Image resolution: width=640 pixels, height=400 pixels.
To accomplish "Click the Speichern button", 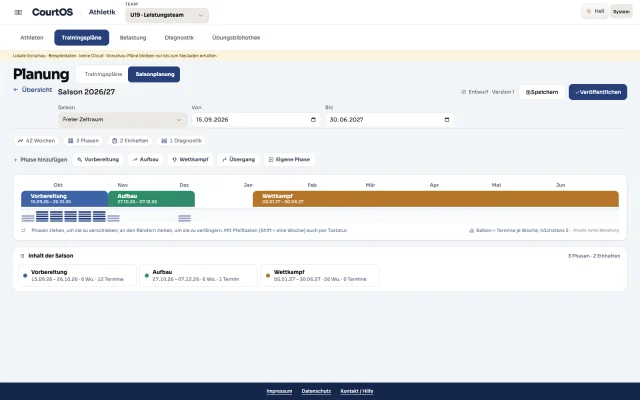I will tap(542, 92).
